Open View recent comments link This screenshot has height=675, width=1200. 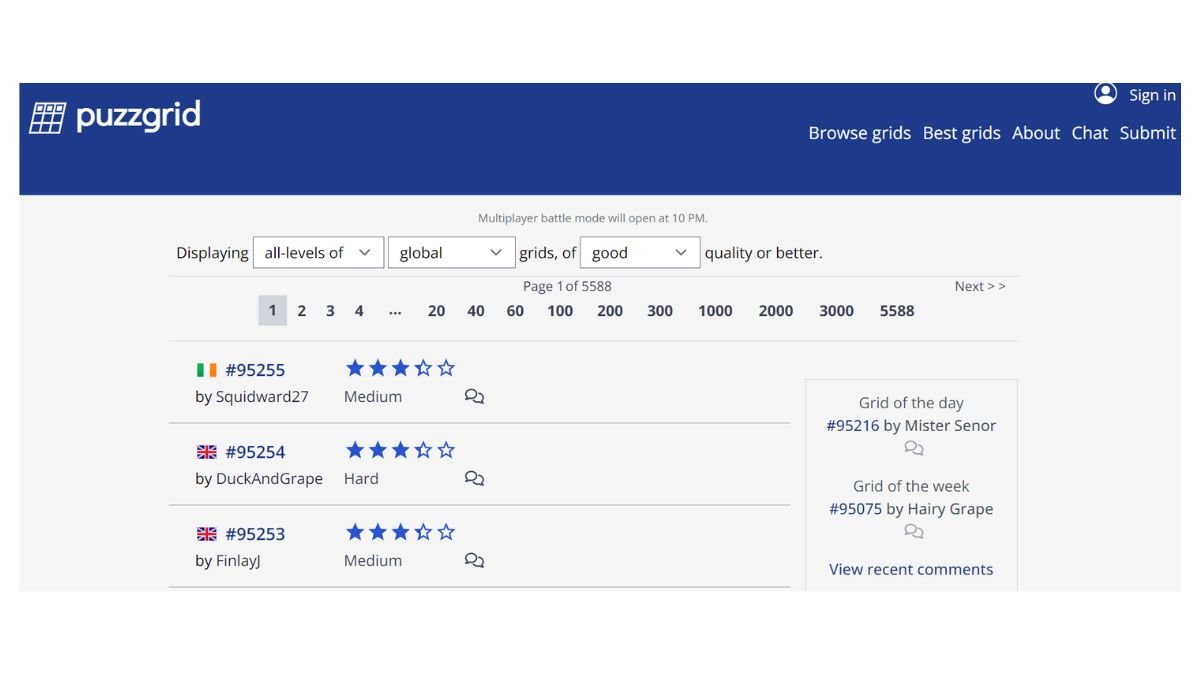911,569
